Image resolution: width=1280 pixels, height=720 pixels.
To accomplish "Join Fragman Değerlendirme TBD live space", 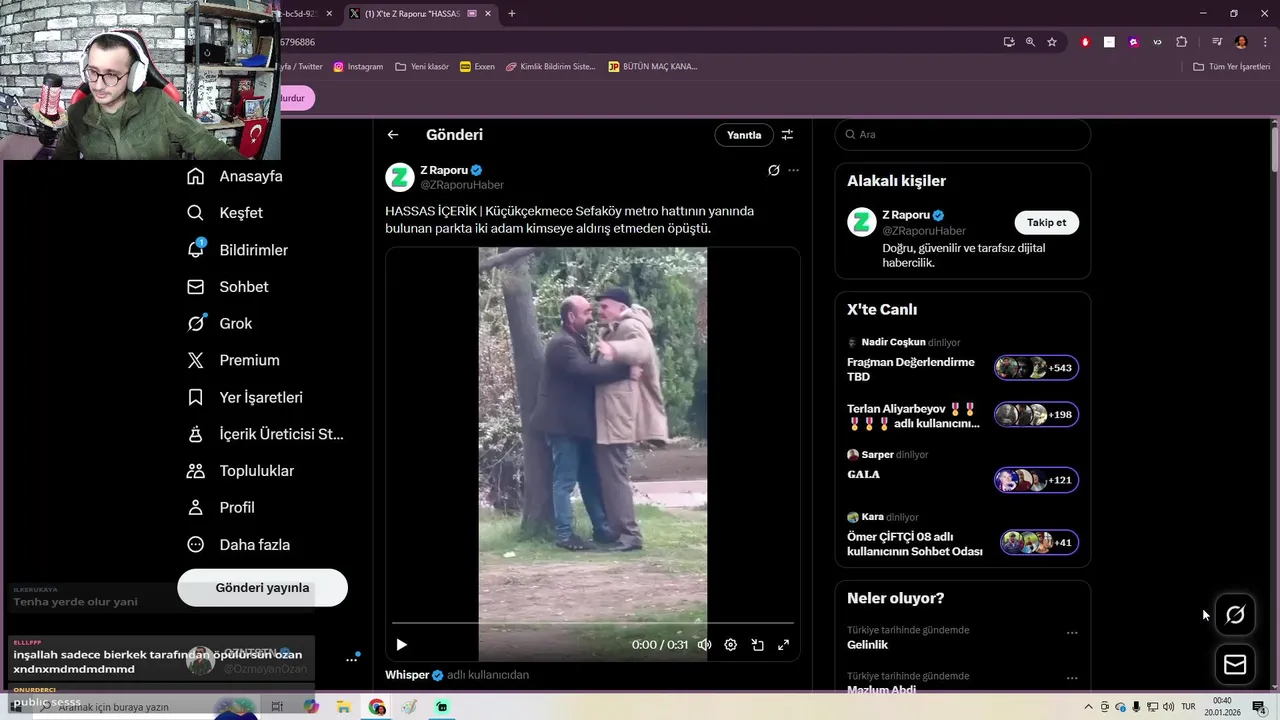I will (x=911, y=369).
